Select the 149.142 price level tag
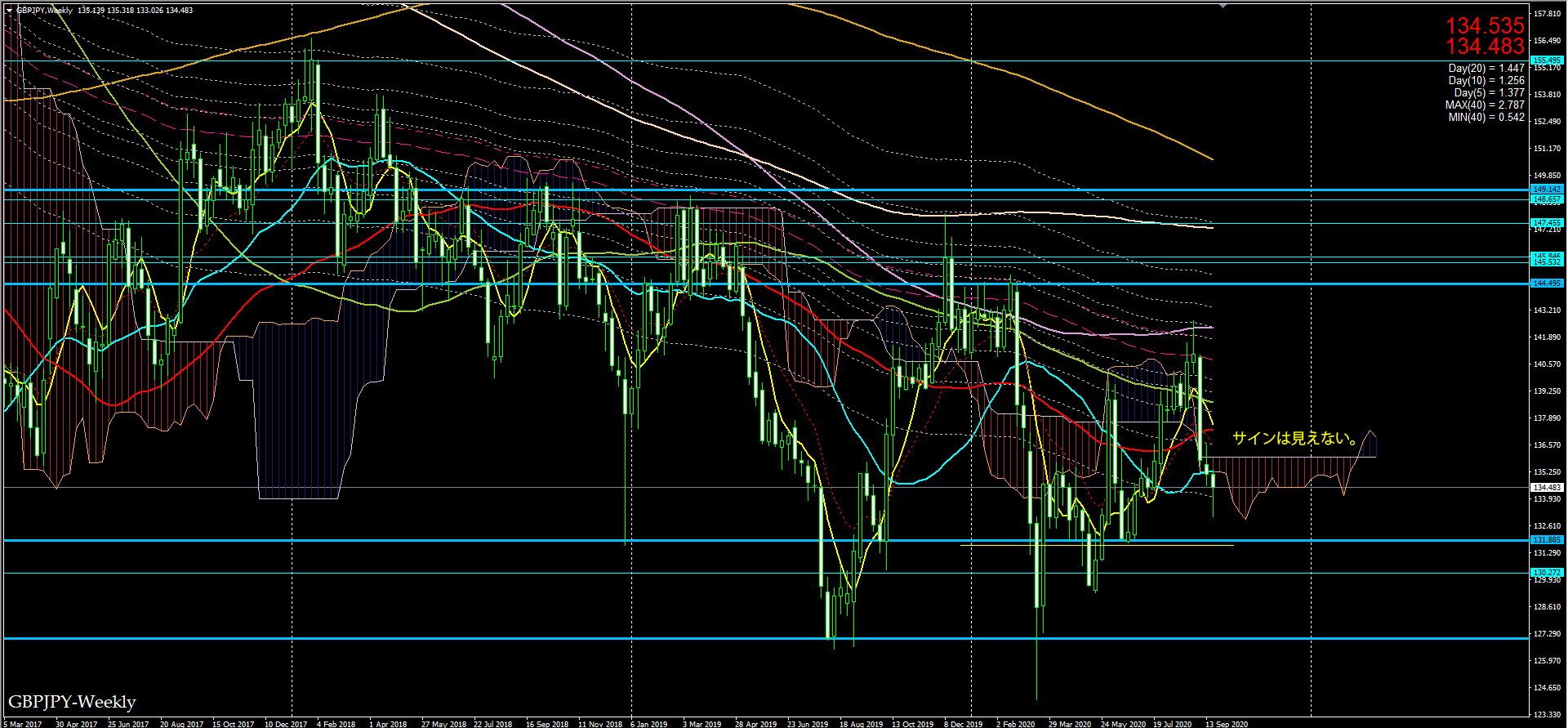This screenshot has height=728, width=1568. (x=1547, y=190)
